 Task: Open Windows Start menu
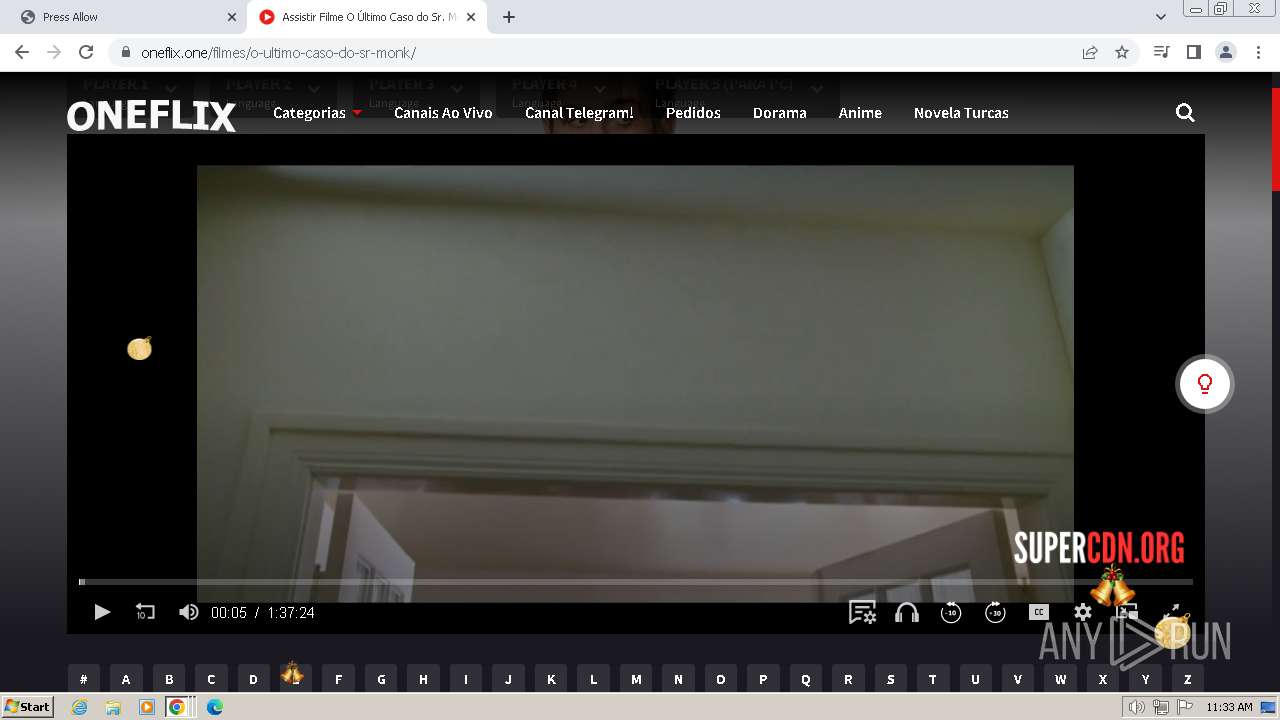27,707
